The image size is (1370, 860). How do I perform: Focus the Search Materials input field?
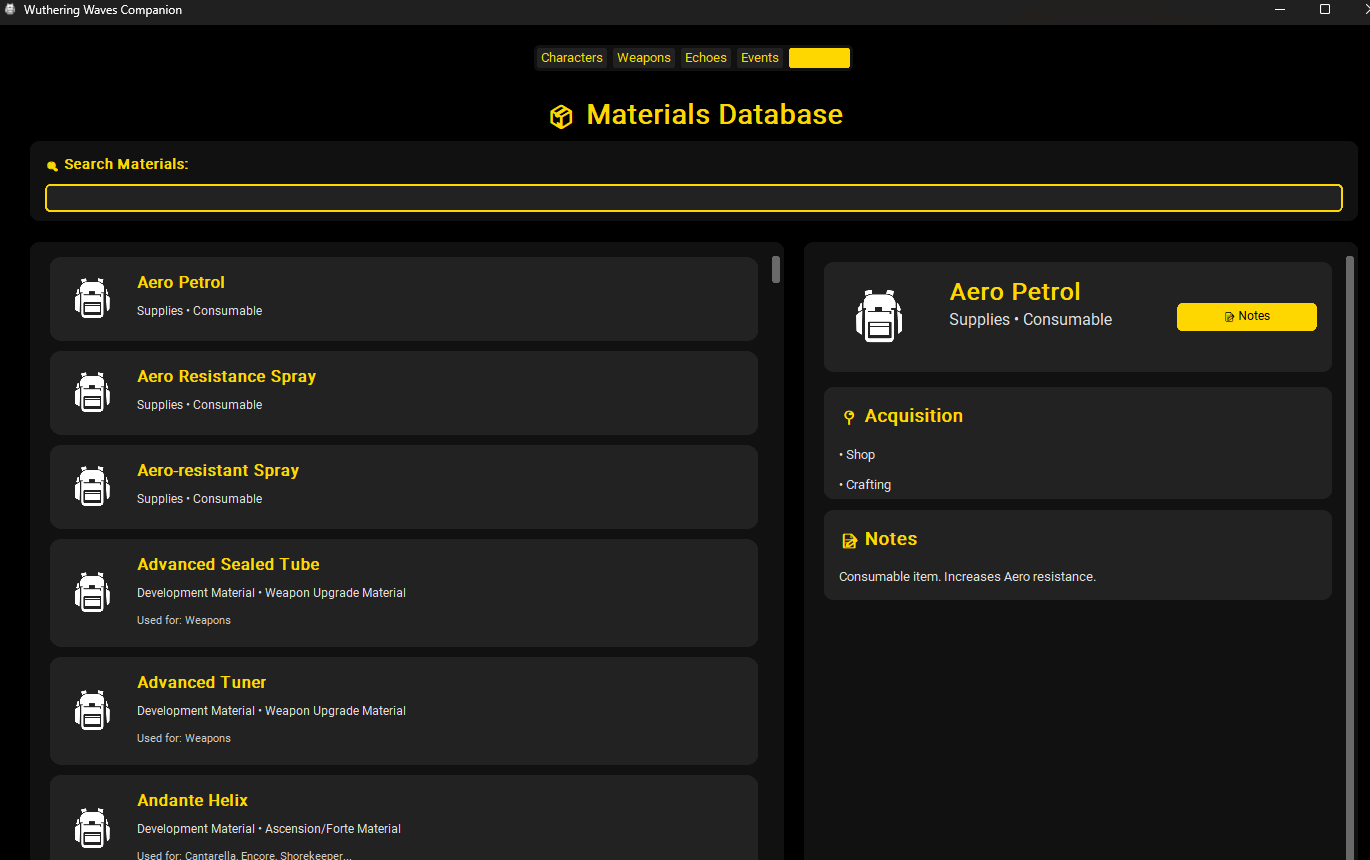[694, 198]
